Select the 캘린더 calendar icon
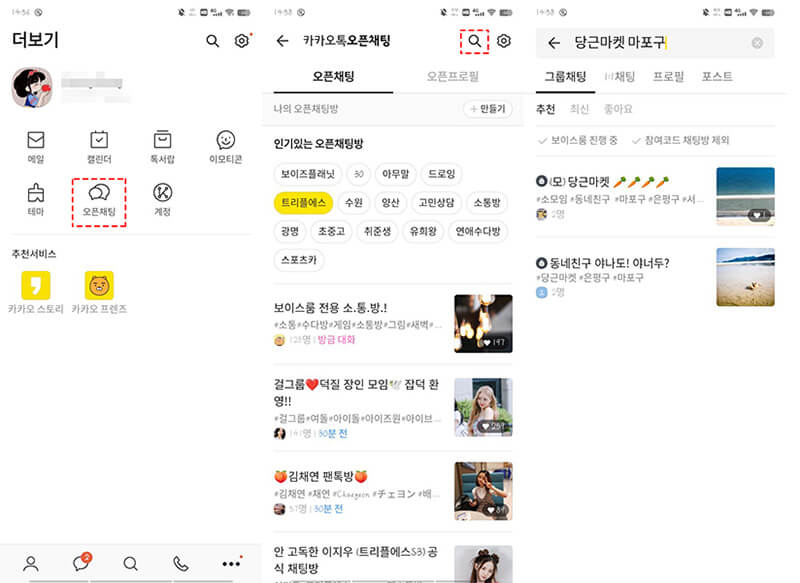The height and width of the screenshot is (583, 800). pyautogui.click(x=97, y=140)
